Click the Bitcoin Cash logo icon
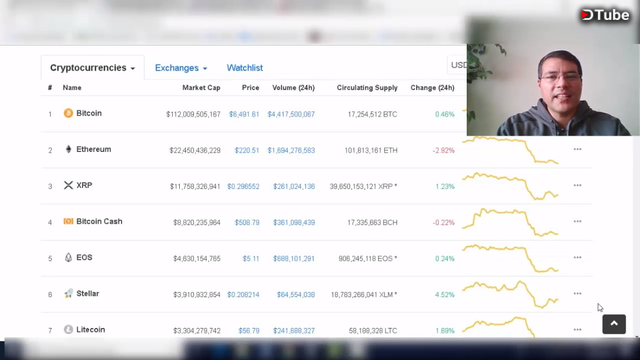The width and height of the screenshot is (640, 360). coord(68,221)
